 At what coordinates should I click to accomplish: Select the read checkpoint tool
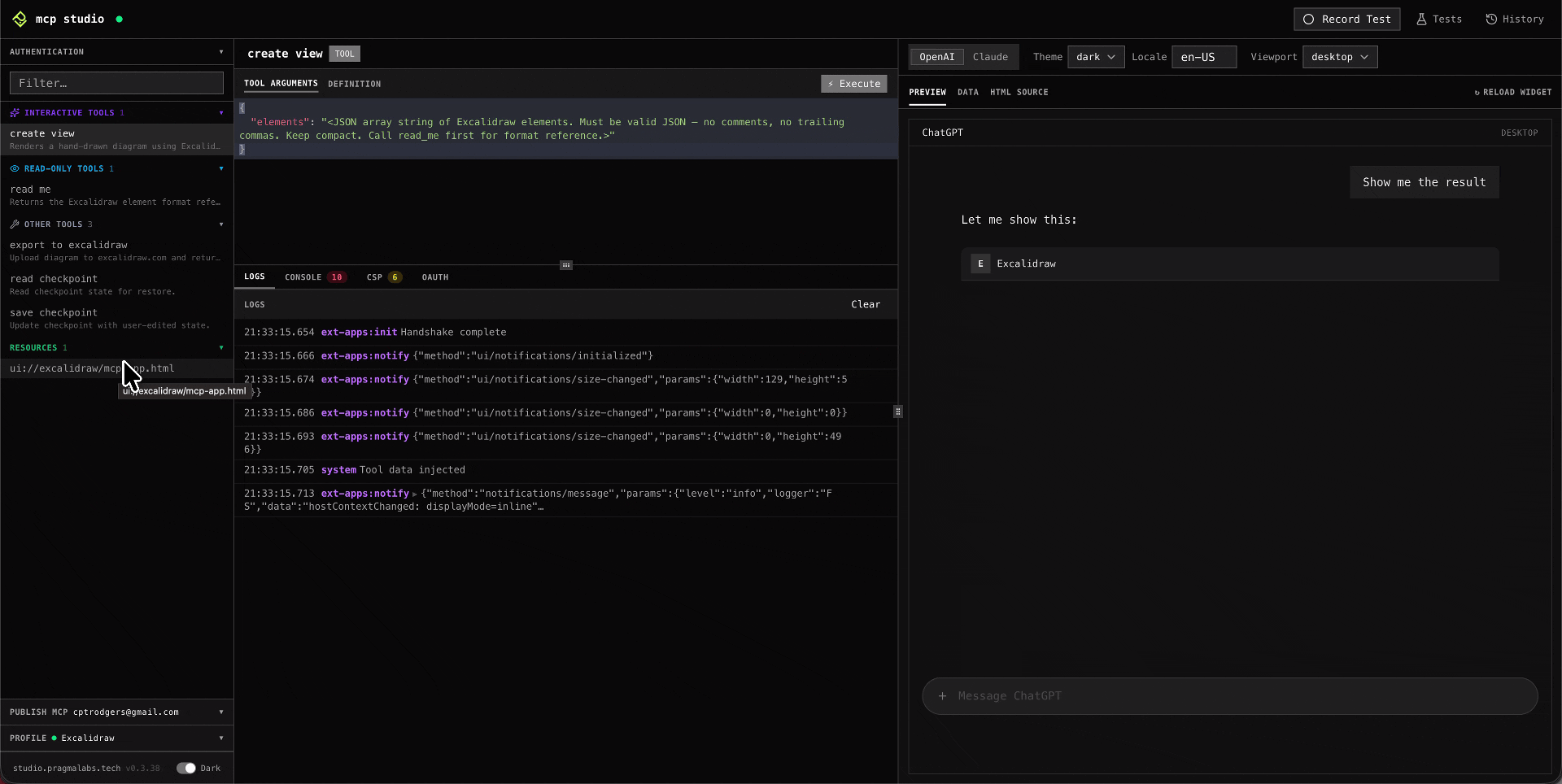117,285
